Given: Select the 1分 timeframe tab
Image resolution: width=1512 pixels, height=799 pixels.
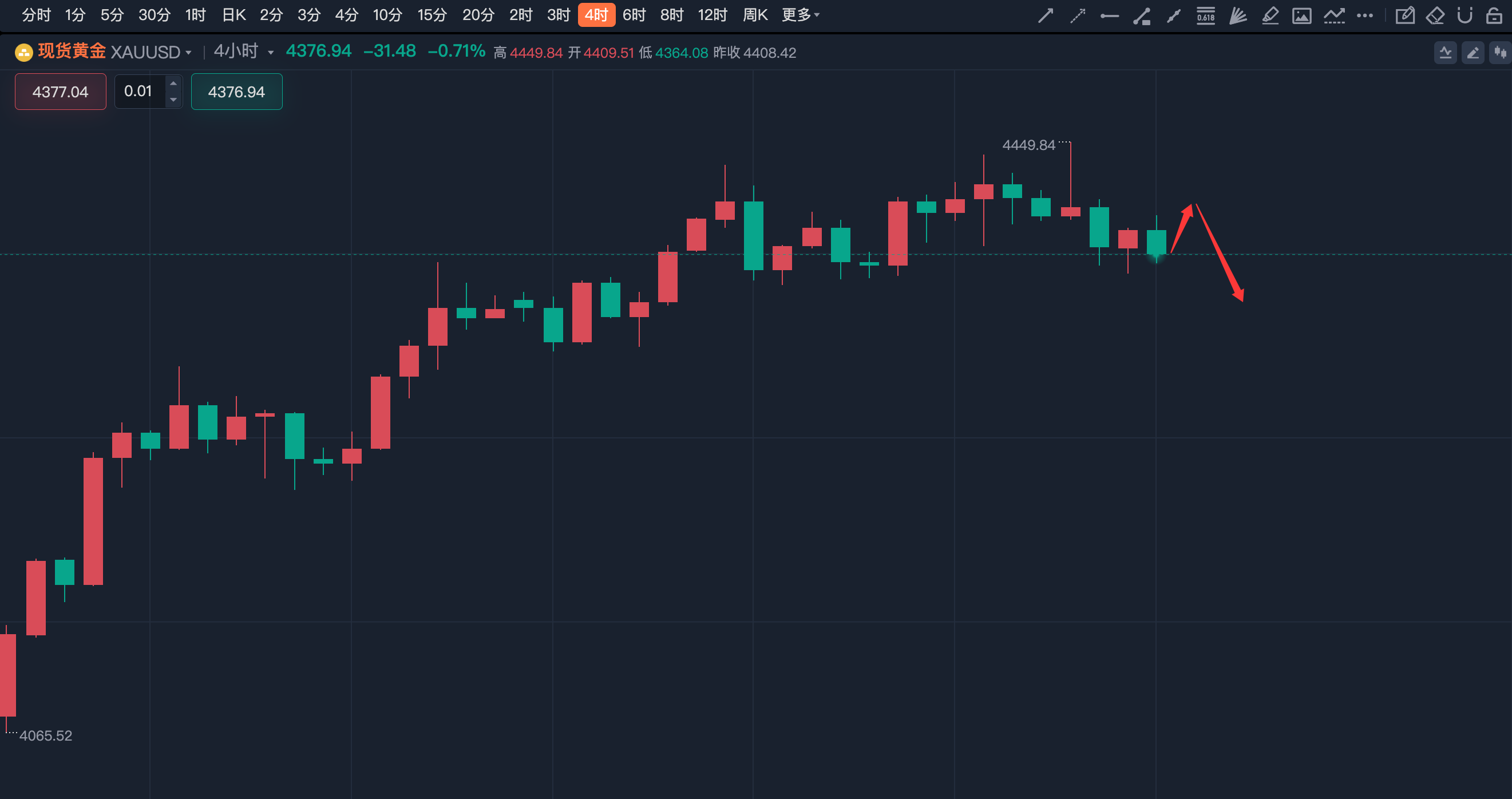Looking at the screenshot, I should point(75,15).
